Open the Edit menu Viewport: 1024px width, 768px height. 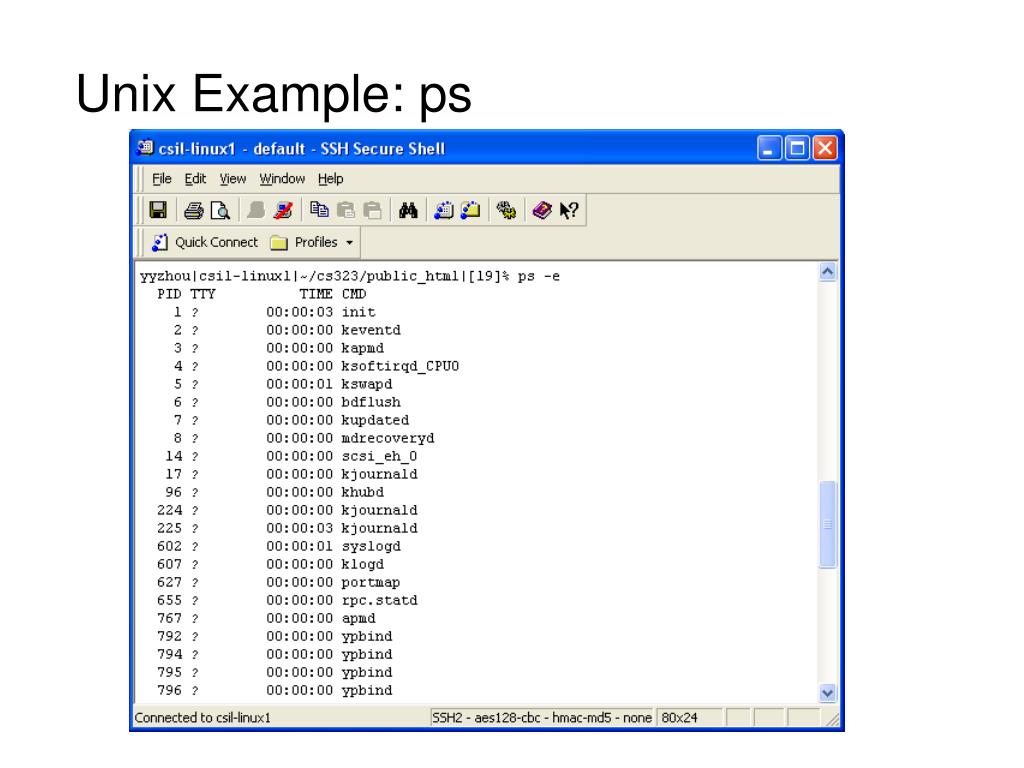[x=195, y=179]
